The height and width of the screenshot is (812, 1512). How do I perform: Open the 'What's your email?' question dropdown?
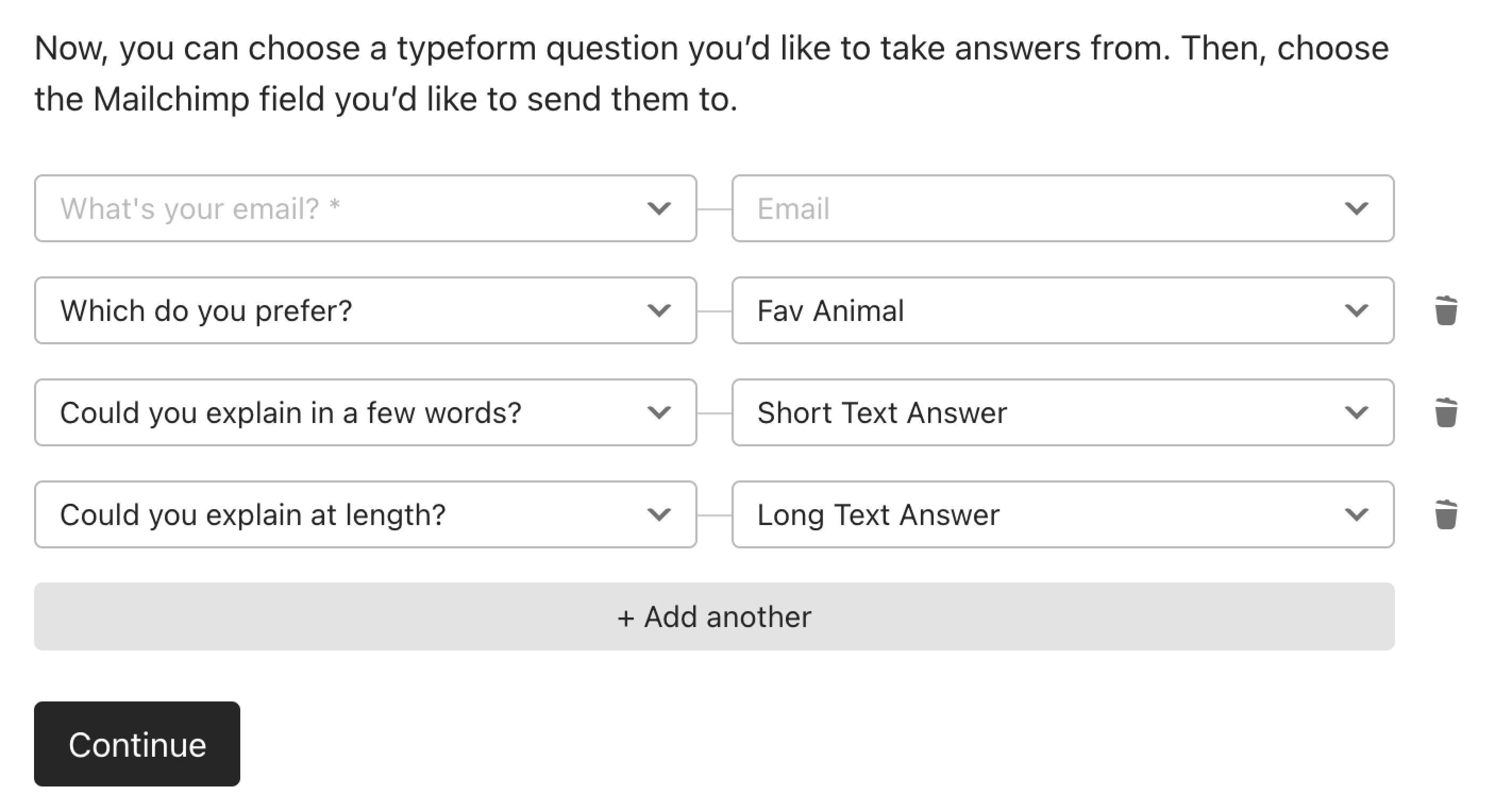366,208
